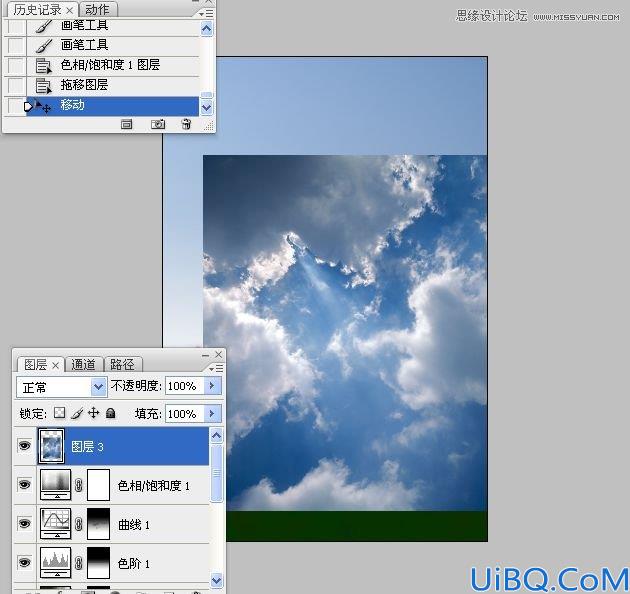This screenshot has width=630, height=594.
Task: Switch to Channels tab
Action: tap(84, 365)
